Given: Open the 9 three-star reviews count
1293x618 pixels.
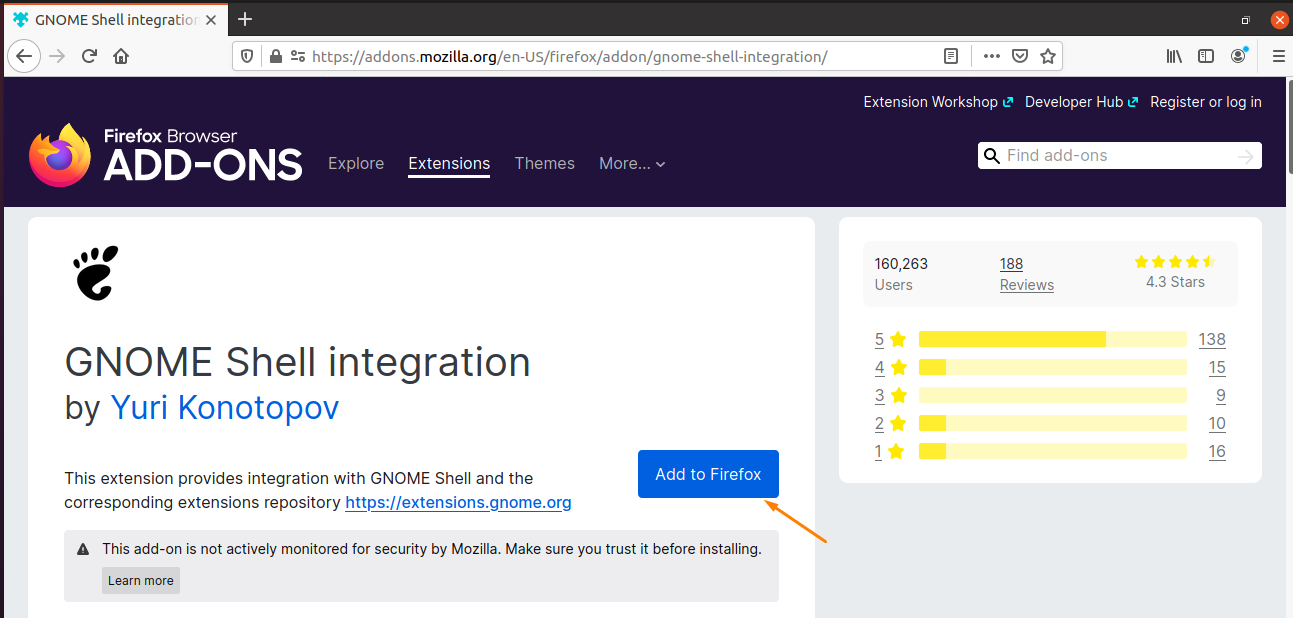Looking at the screenshot, I should tap(1221, 395).
